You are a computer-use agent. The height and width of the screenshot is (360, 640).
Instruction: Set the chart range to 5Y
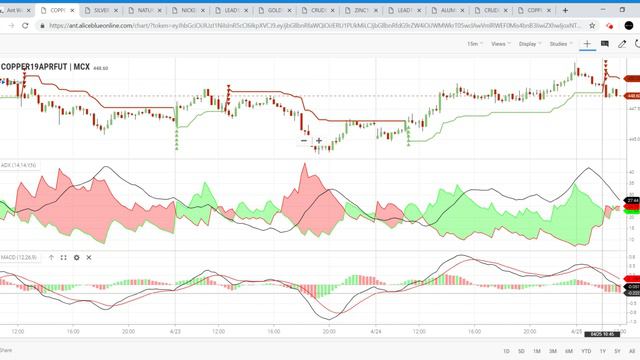pyautogui.click(x=617, y=351)
